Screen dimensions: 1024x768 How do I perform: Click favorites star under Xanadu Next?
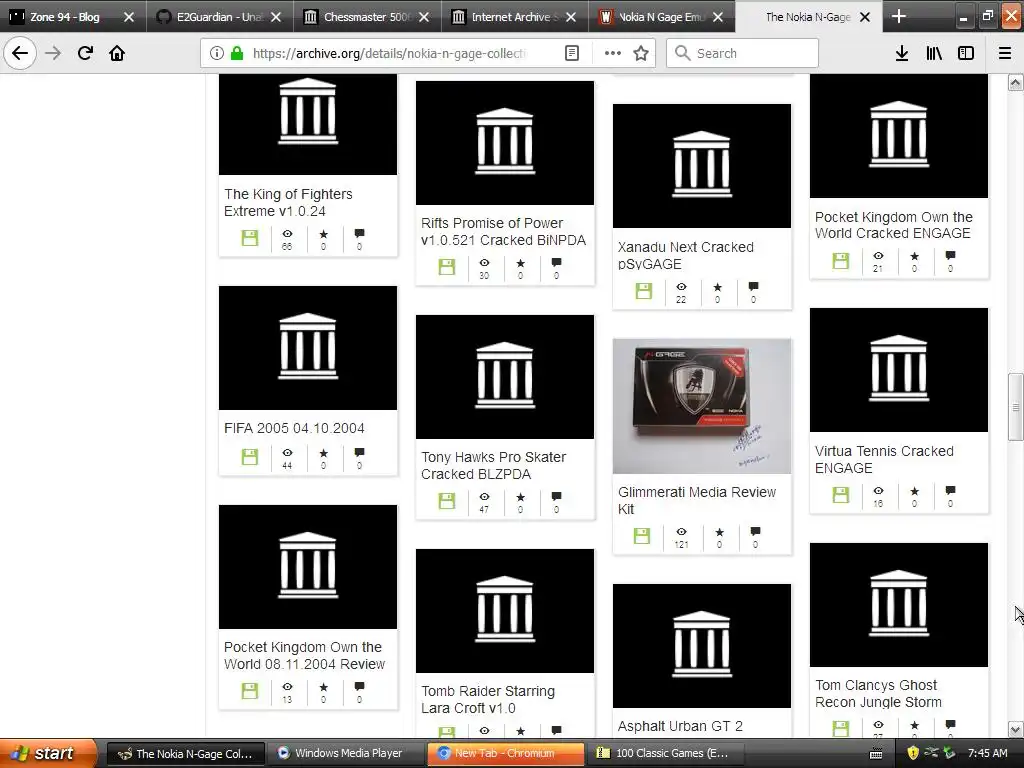718,287
